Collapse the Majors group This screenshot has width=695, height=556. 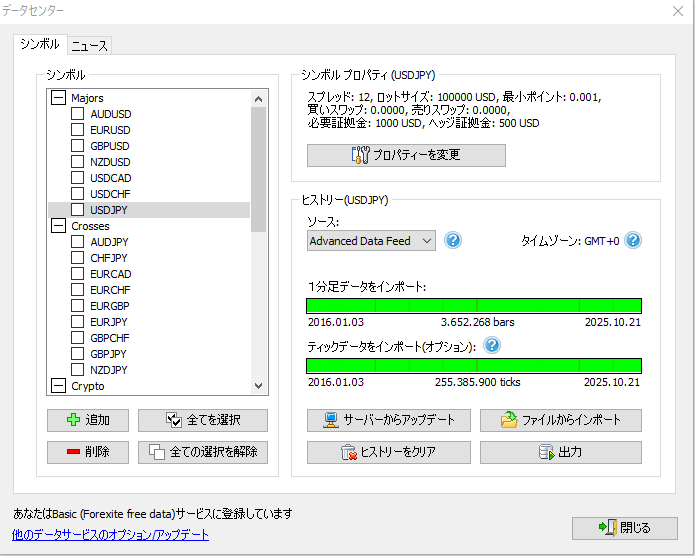[58, 98]
